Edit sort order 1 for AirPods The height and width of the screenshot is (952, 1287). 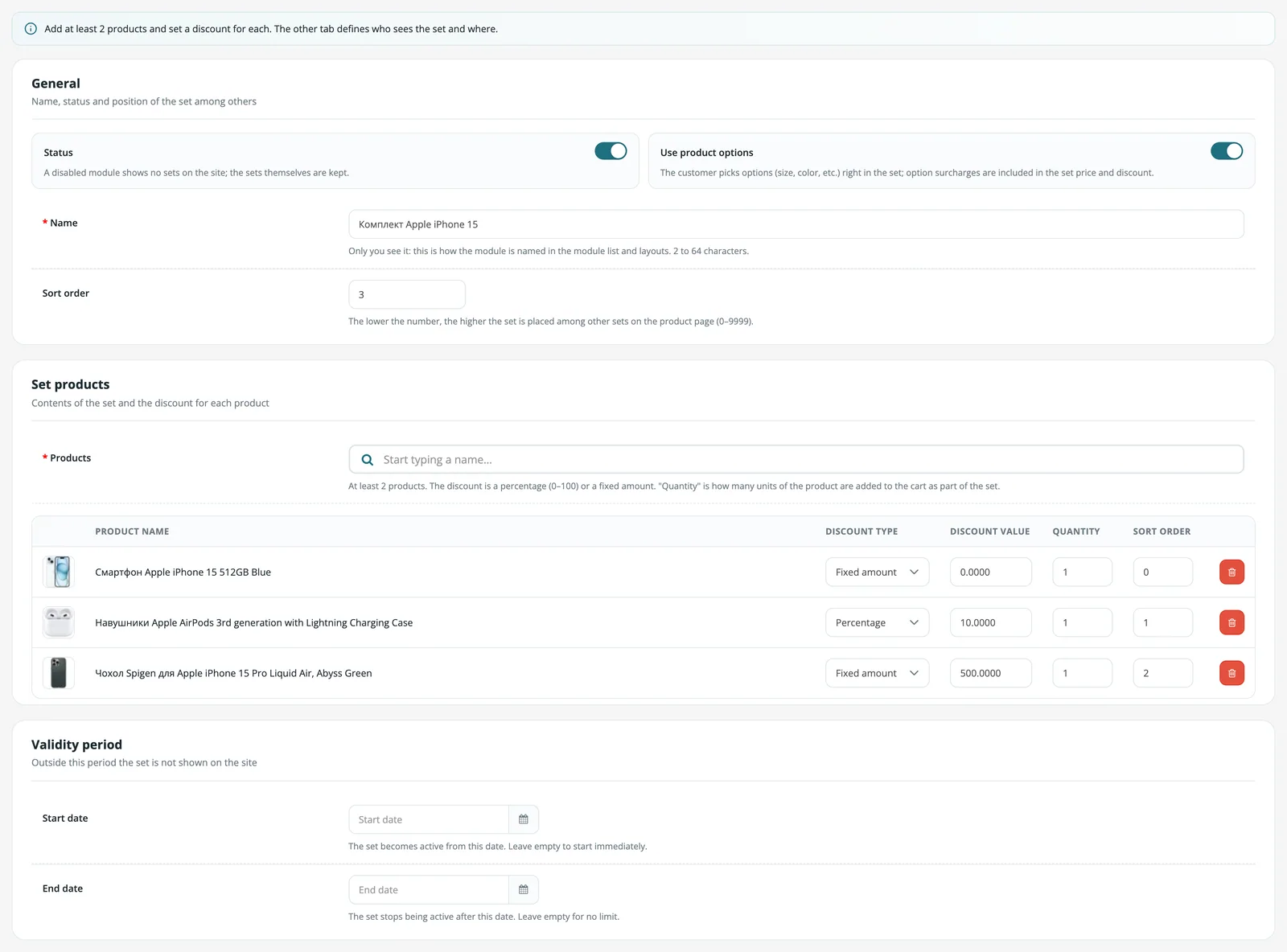[x=1163, y=622]
